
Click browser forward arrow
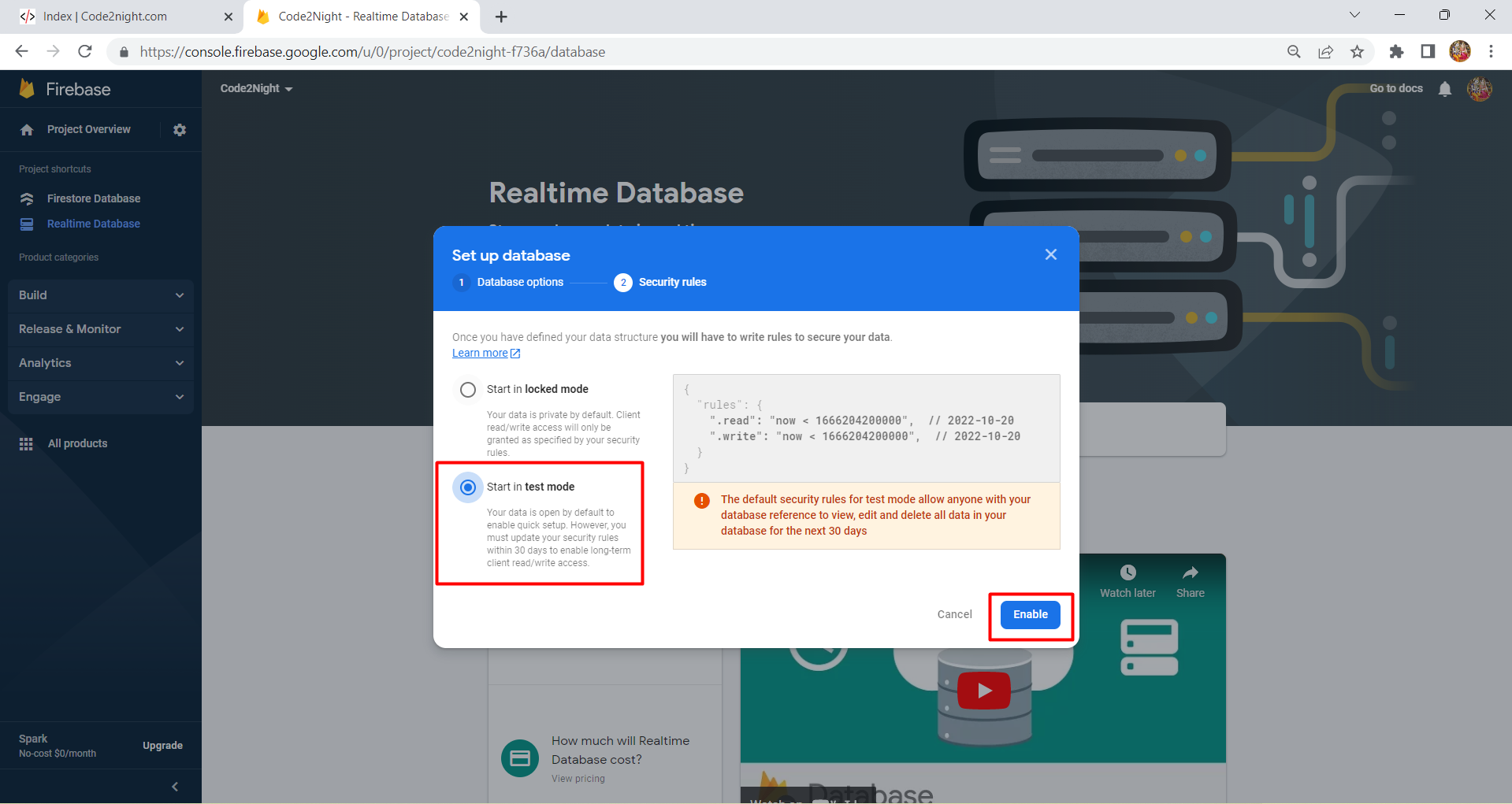click(53, 51)
